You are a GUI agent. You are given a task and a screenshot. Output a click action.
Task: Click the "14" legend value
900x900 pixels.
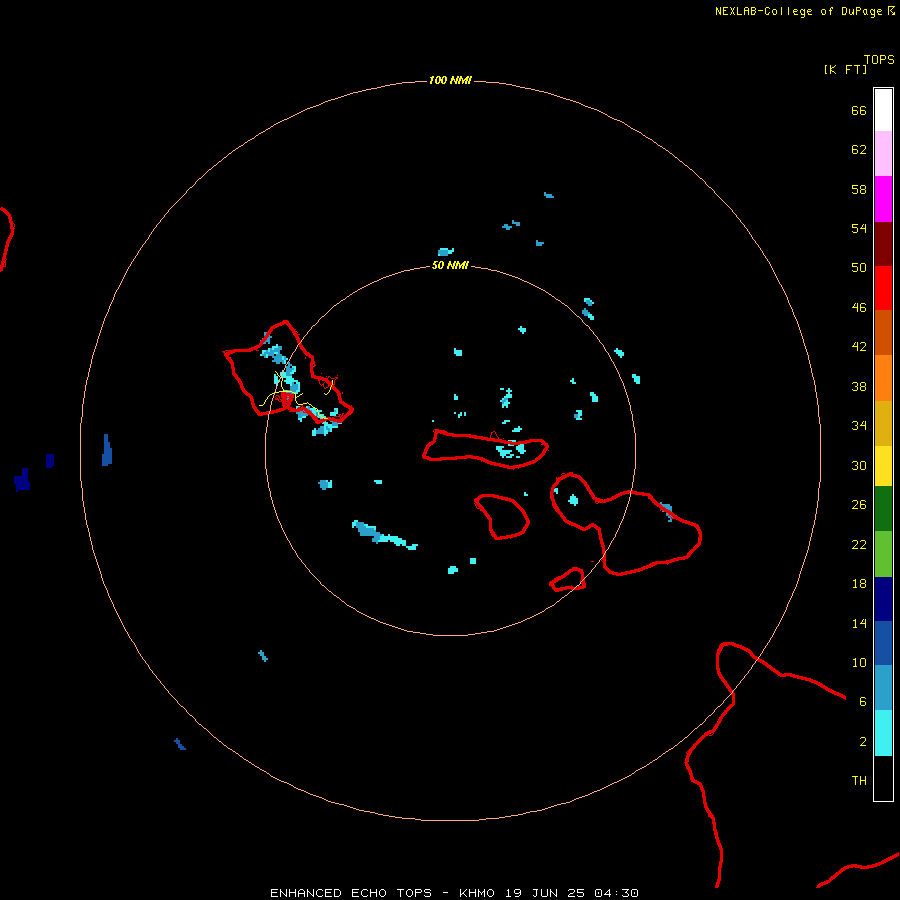pyautogui.click(x=859, y=623)
